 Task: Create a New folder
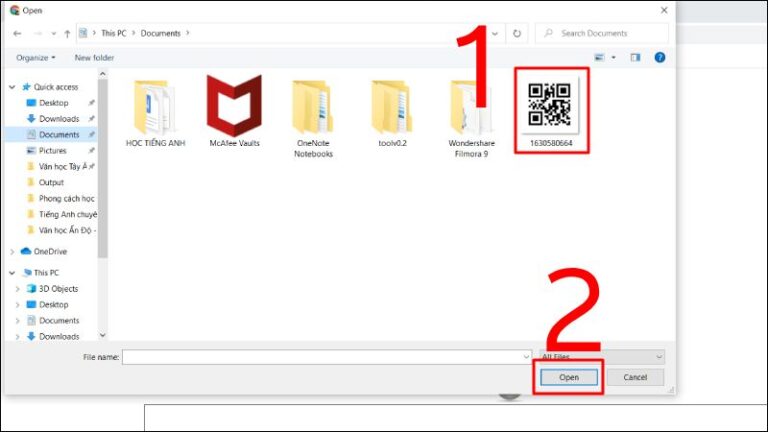point(94,58)
